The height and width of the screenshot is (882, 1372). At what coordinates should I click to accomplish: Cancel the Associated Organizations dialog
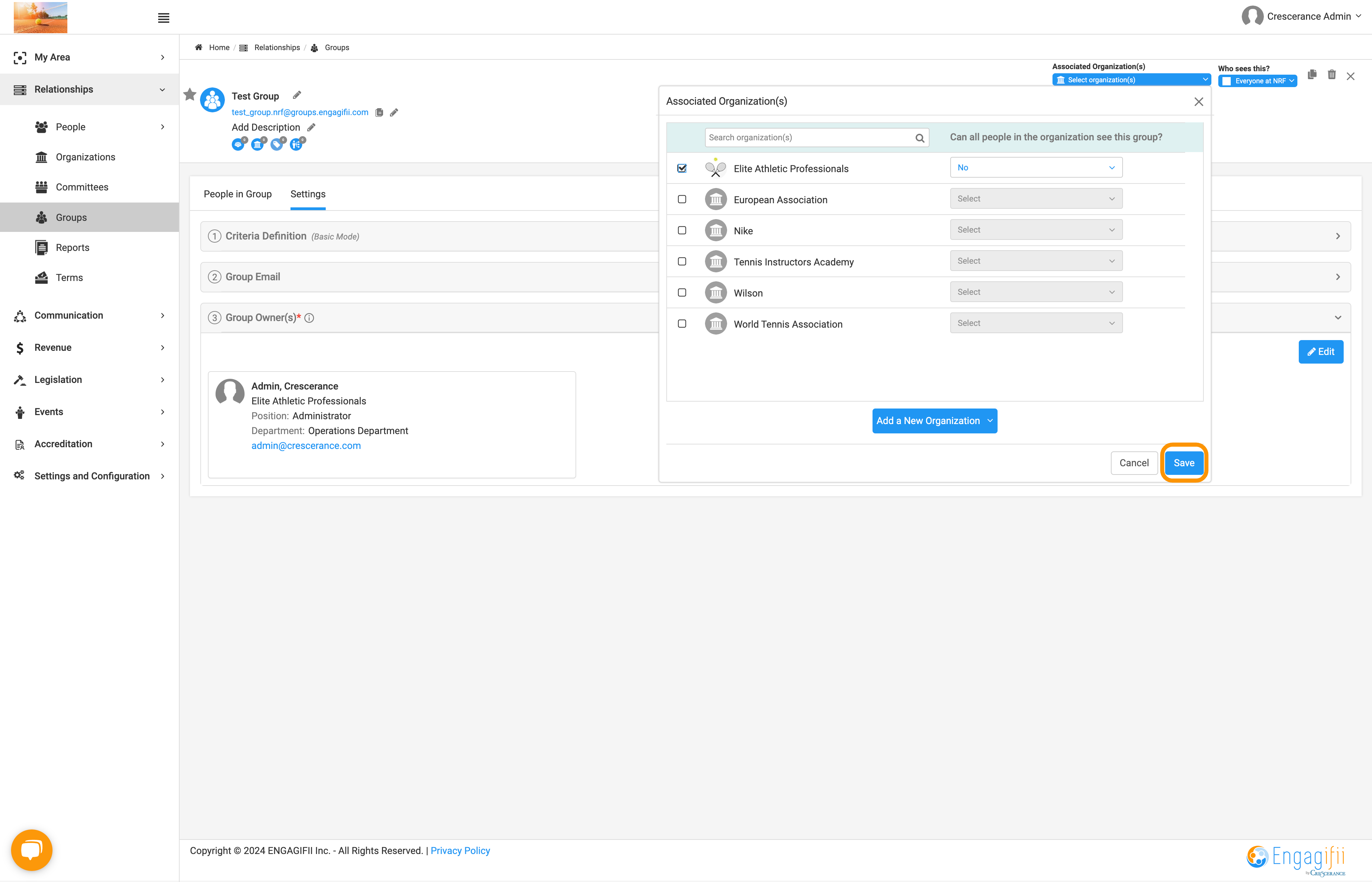(x=1134, y=463)
